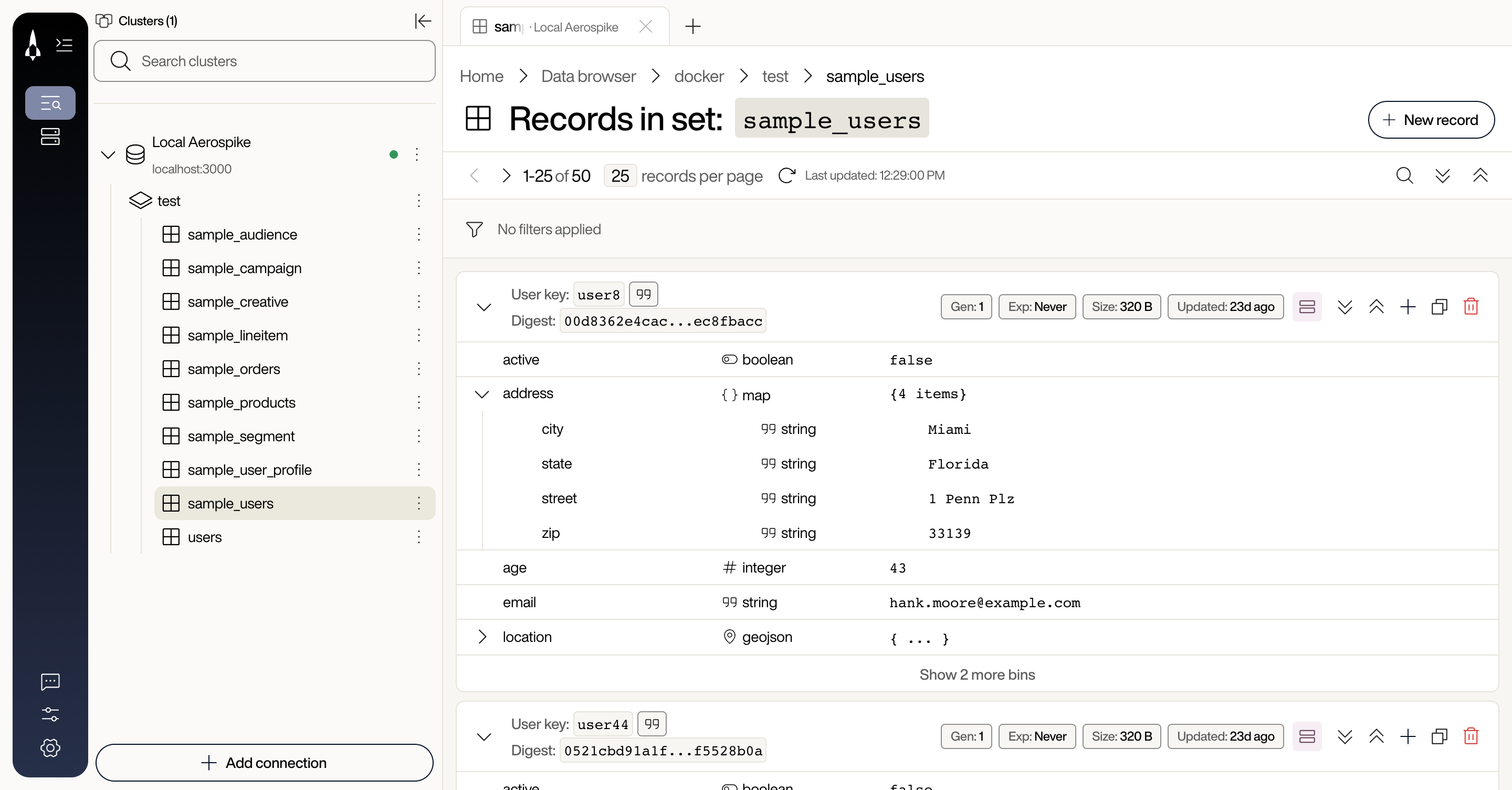
Task: Toggle the view layout for user44 record
Action: [x=1307, y=736]
